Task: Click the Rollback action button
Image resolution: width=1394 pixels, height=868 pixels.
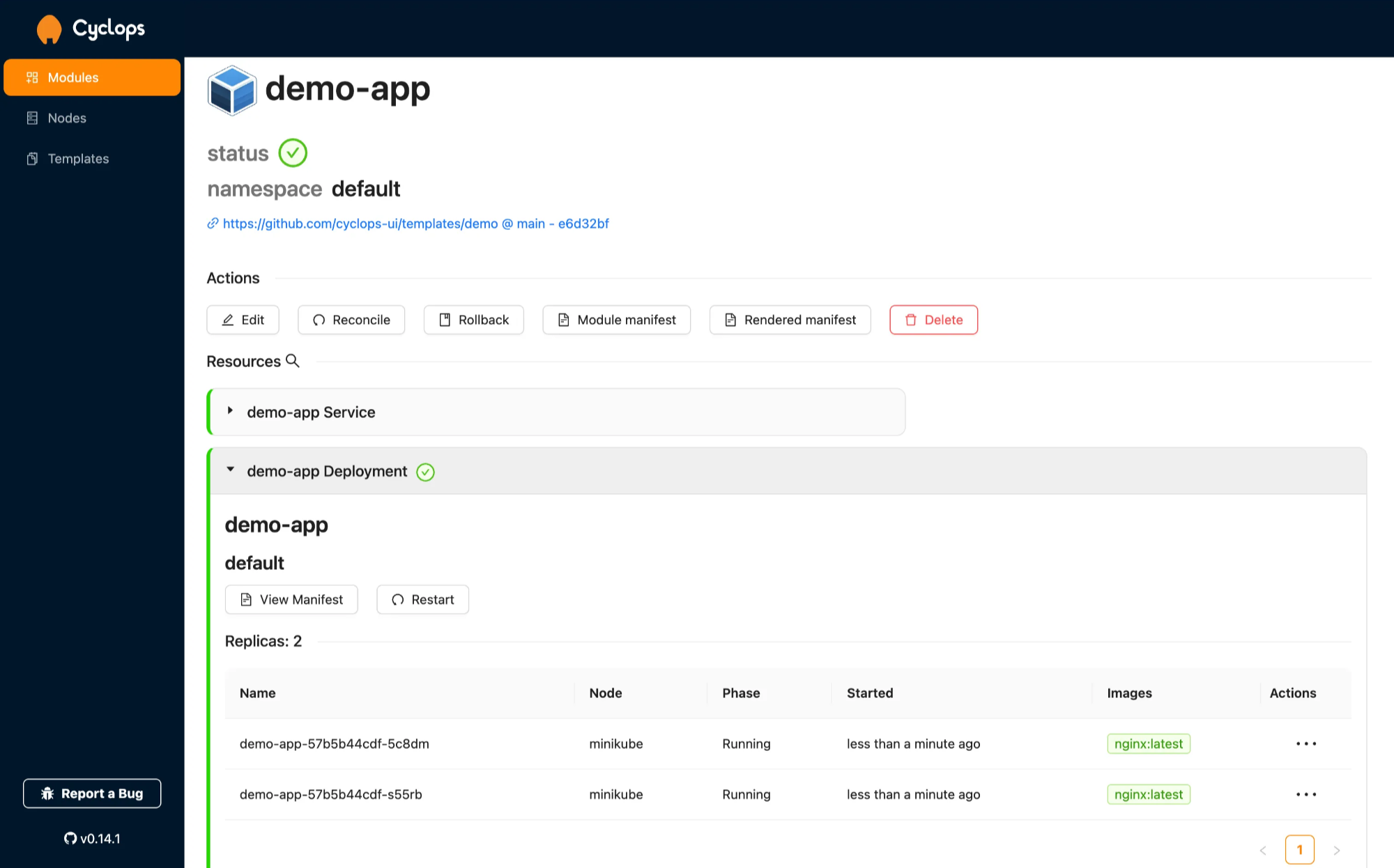Action: coord(474,319)
